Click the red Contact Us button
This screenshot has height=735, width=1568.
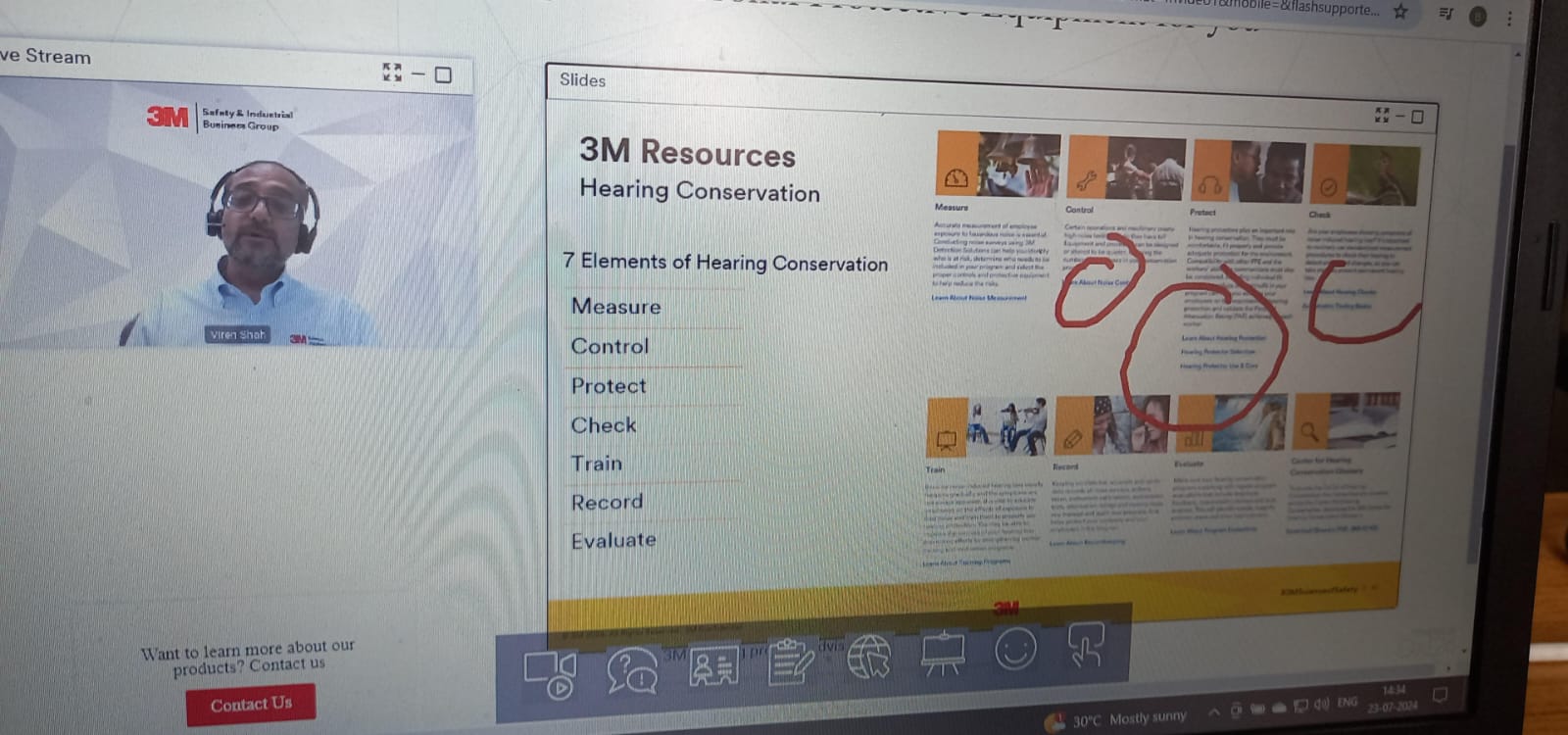click(251, 704)
